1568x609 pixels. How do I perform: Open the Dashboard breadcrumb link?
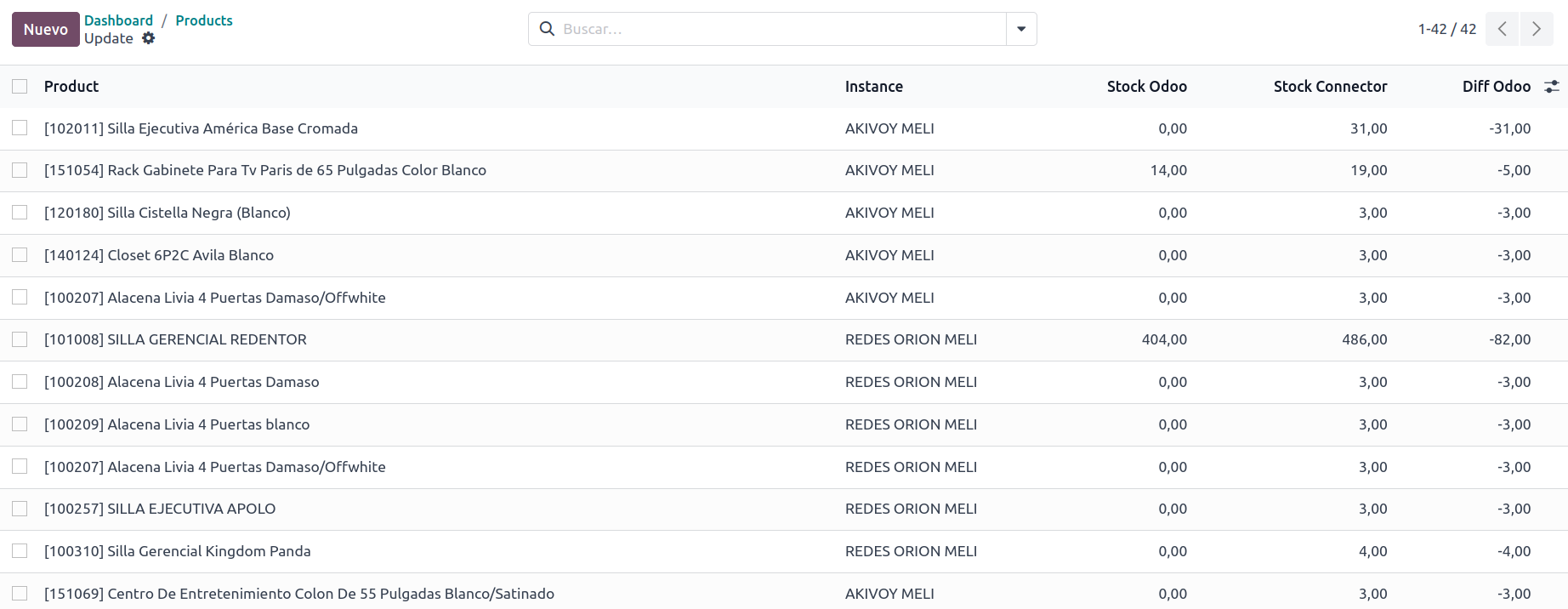[118, 20]
